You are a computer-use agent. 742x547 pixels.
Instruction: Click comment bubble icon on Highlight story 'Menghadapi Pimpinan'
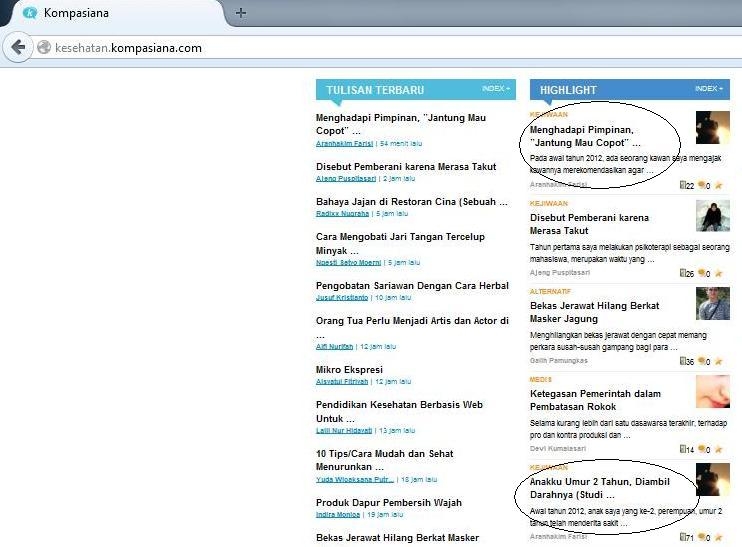[x=701, y=185]
